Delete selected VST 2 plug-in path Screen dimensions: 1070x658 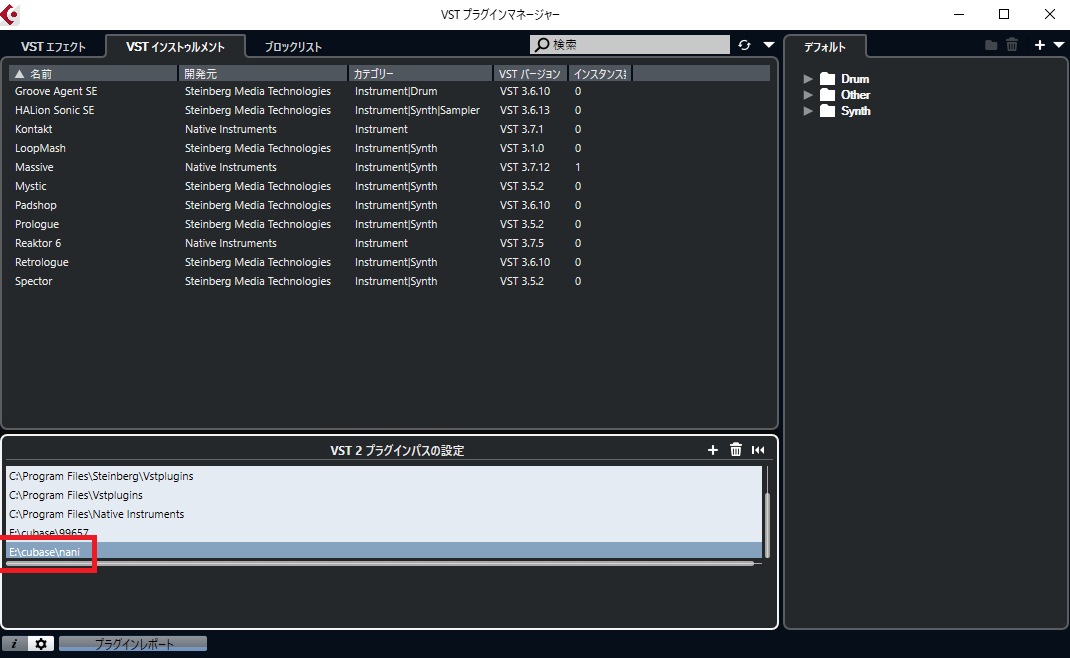(736, 450)
